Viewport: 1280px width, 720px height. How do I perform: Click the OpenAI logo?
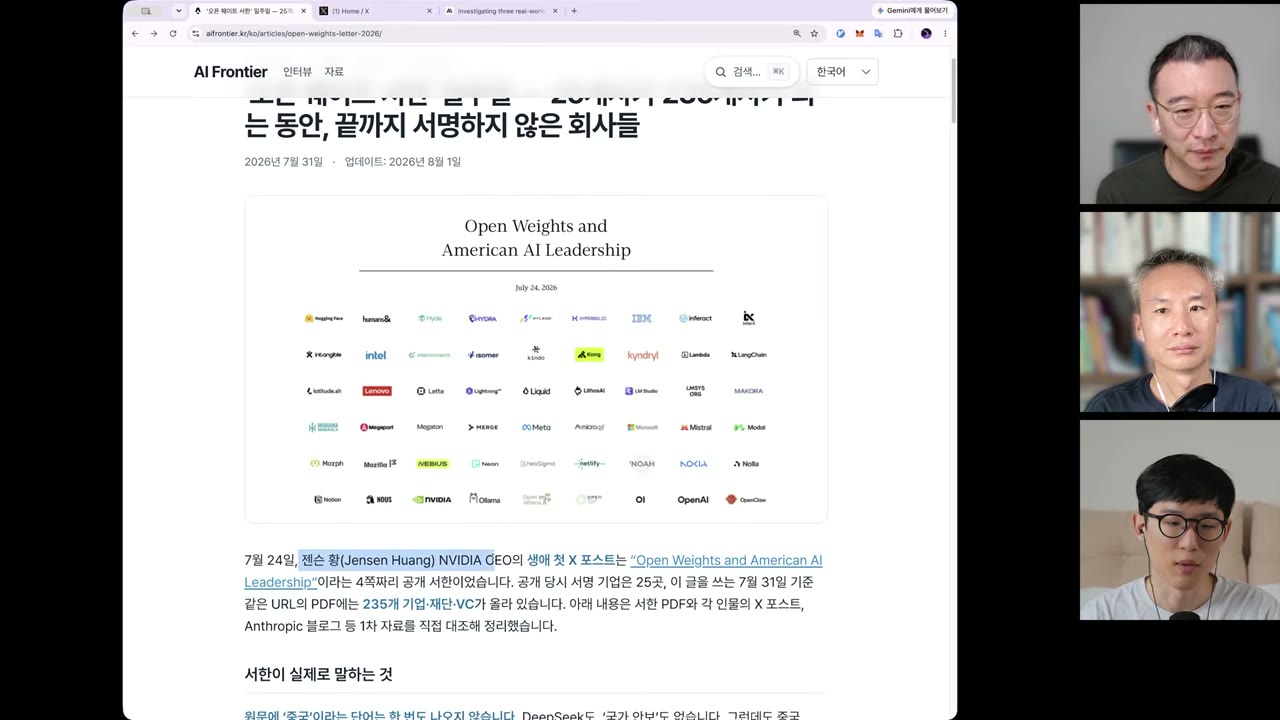(x=693, y=499)
